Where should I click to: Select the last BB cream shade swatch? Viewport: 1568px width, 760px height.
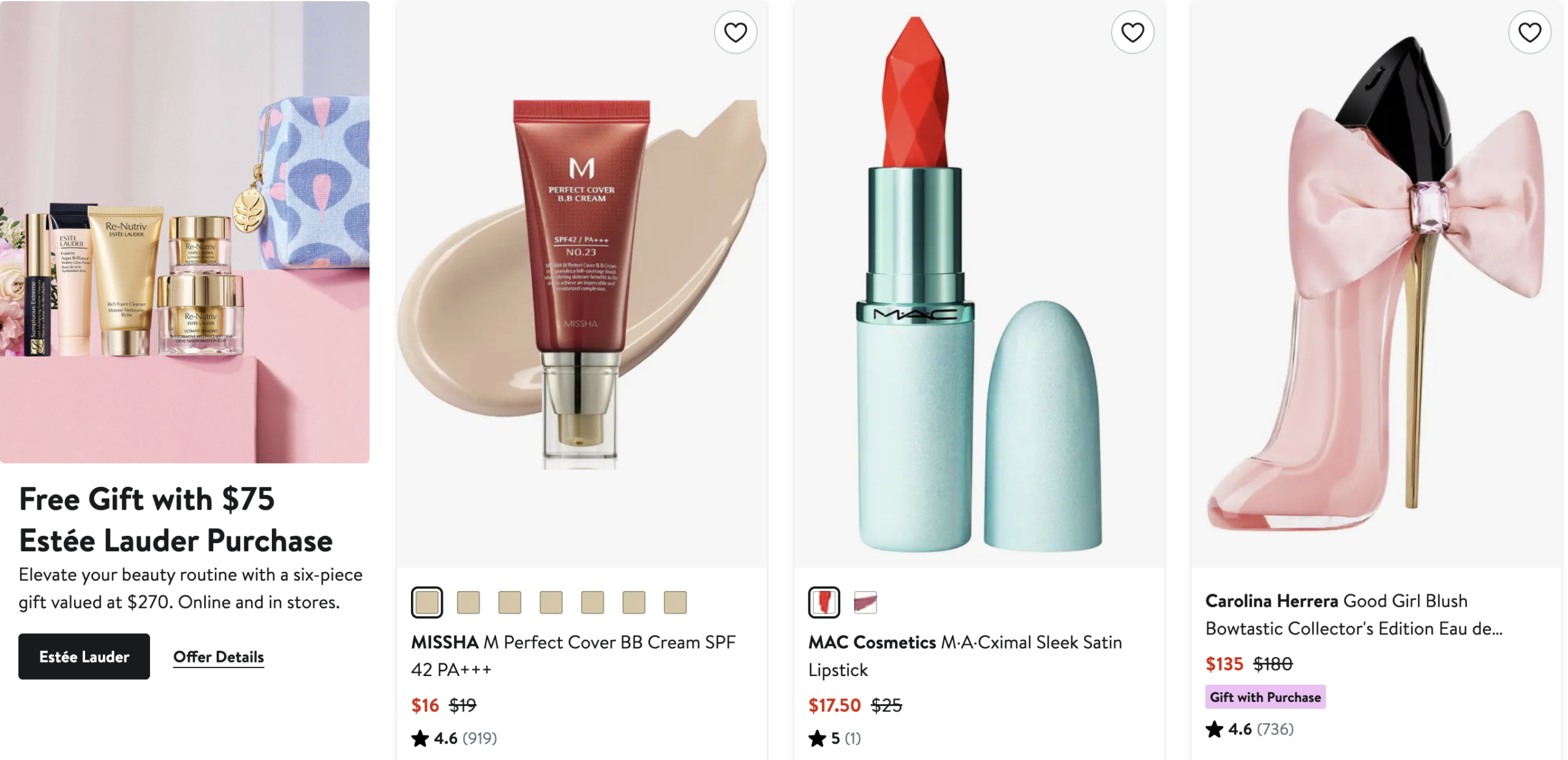(x=675, y=602)
